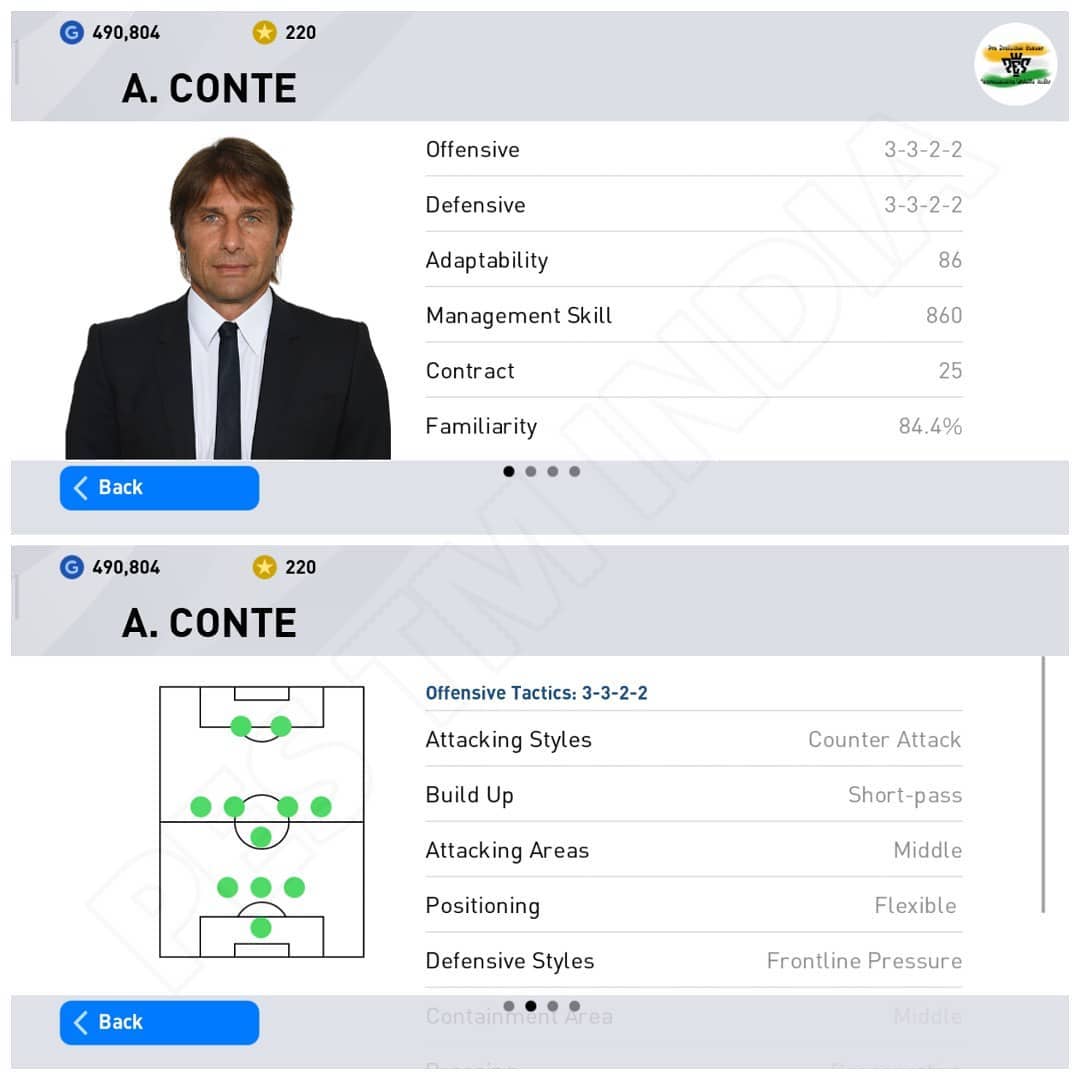
Task: Open the Defensive Styles Frontline Pressure row
Action: point(694,960)
